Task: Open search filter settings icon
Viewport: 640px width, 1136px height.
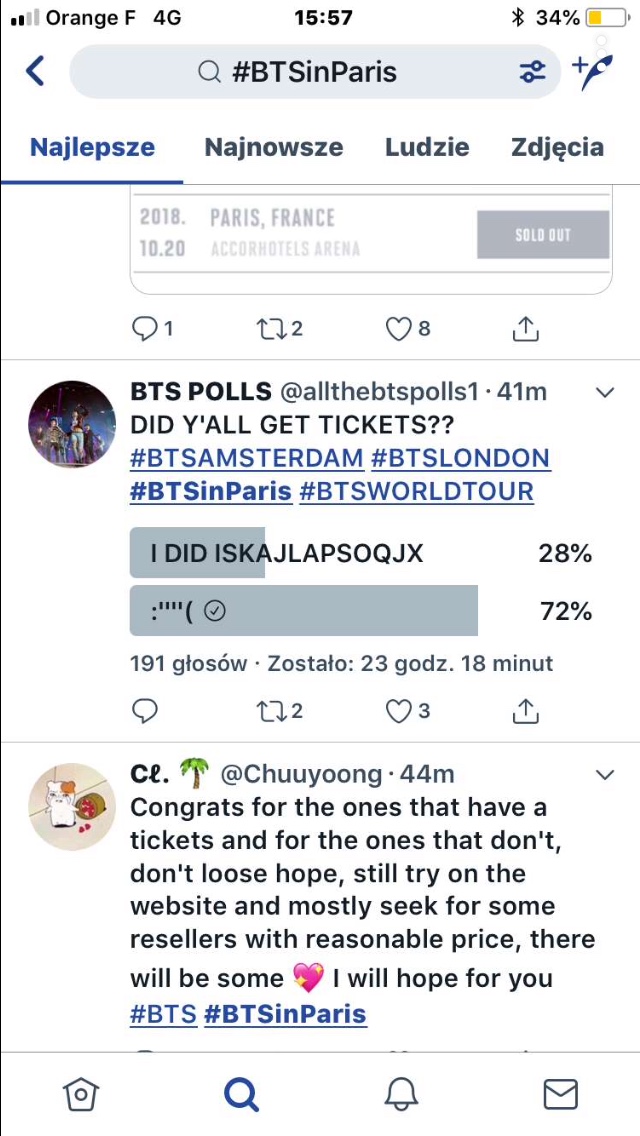Action: pyautogui.click(x=532, y=72)
